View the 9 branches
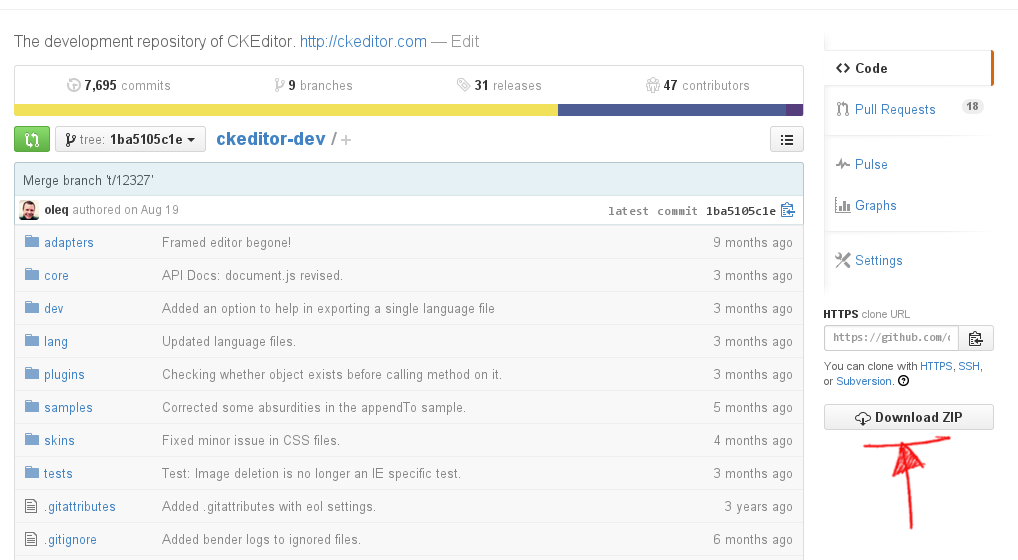The height and width of the screenshot is (560, 1018). point(314,85)
